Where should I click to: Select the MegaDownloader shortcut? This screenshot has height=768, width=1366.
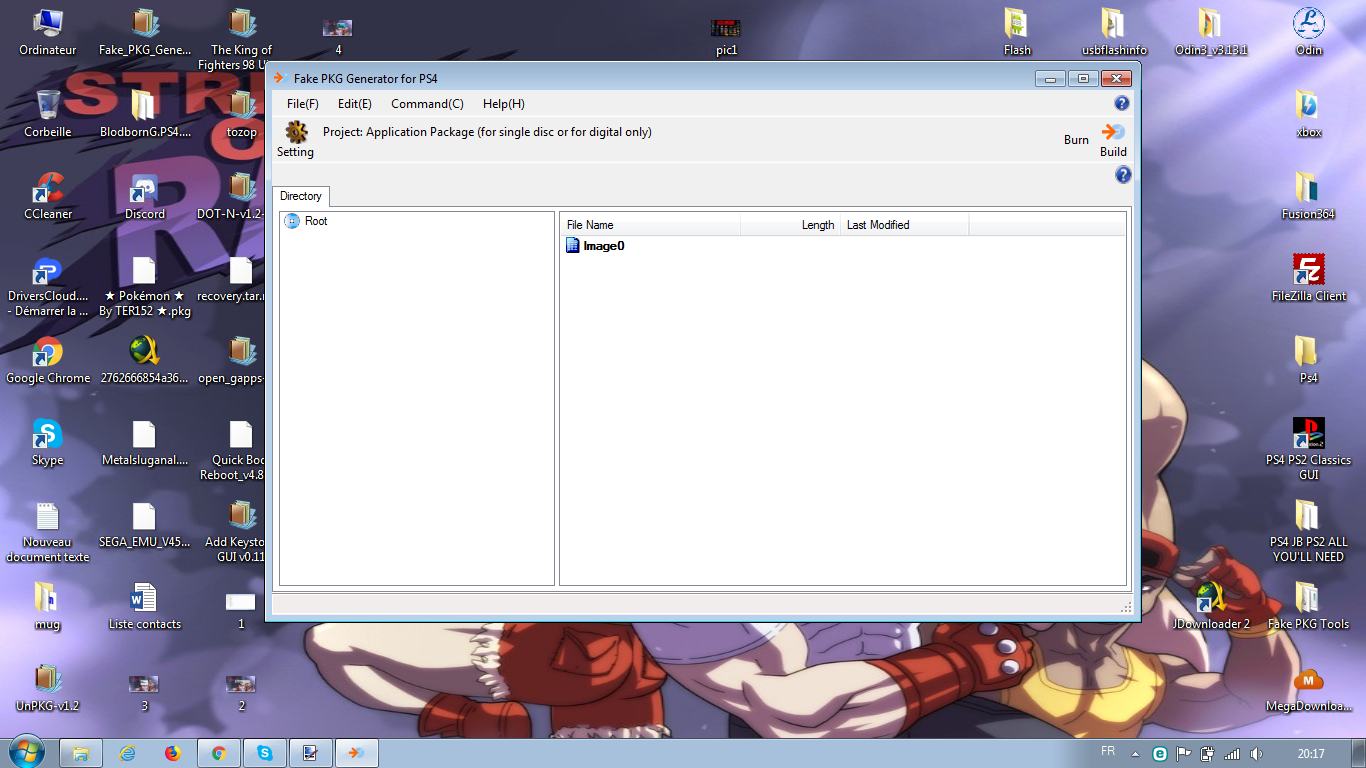pyautogui.click(x=1308, y=688)
